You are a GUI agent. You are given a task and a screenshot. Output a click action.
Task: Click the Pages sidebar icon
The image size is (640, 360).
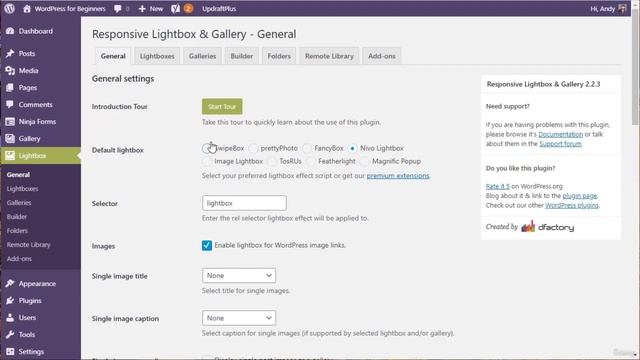point(10,87)
